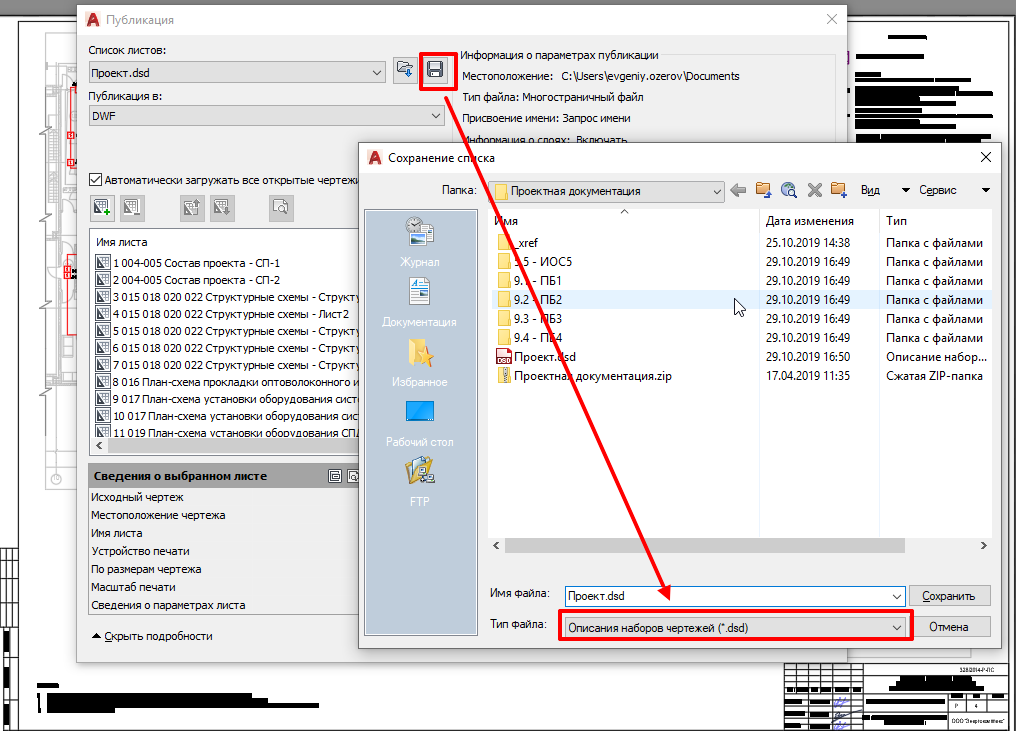Open the Тип файла dropdown
This screenshot has height=731, width=1016.
[x=735, y=627]
